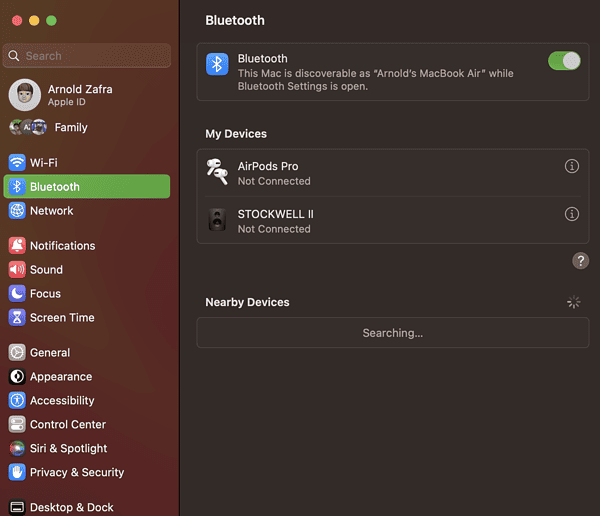Screen dimensions: 600x516
Task: Open info for AirPods Pro
Action: (x=572, y=166)
